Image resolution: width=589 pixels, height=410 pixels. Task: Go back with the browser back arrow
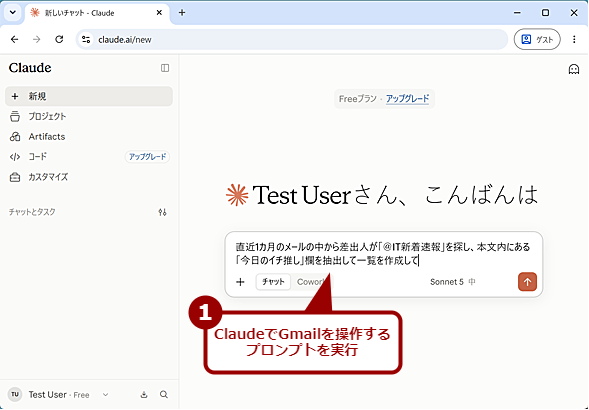pyautogui.click(x=15, y=39)
